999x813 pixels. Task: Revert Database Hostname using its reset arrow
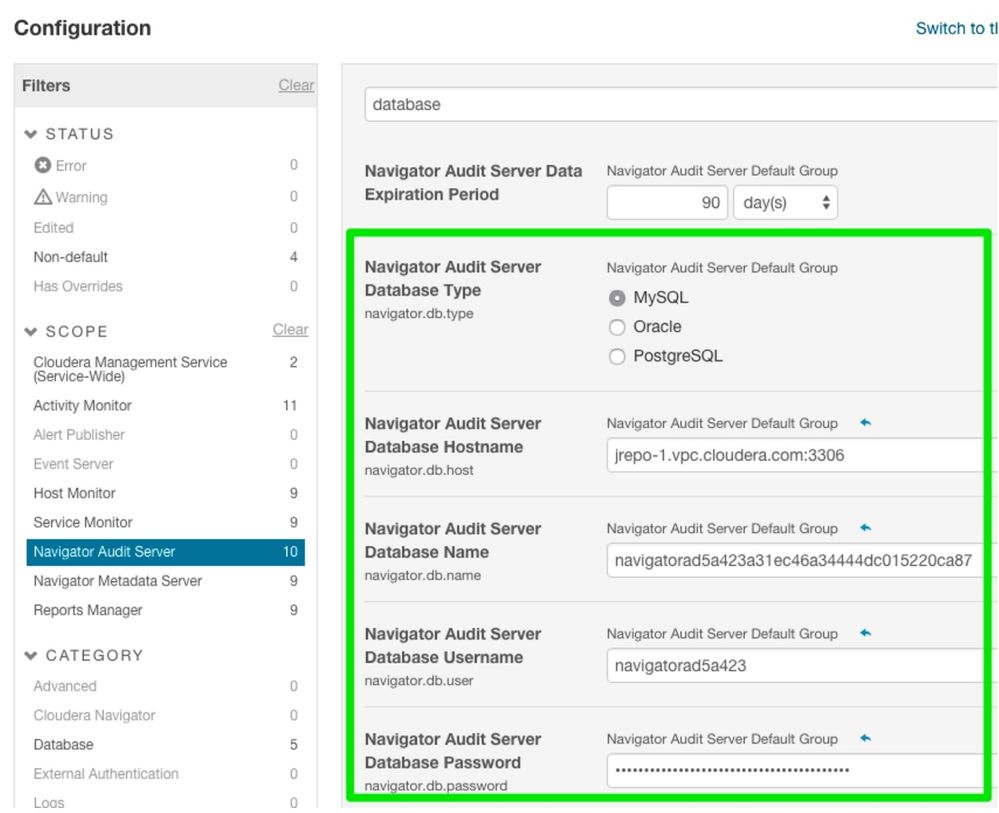[866, 423]
